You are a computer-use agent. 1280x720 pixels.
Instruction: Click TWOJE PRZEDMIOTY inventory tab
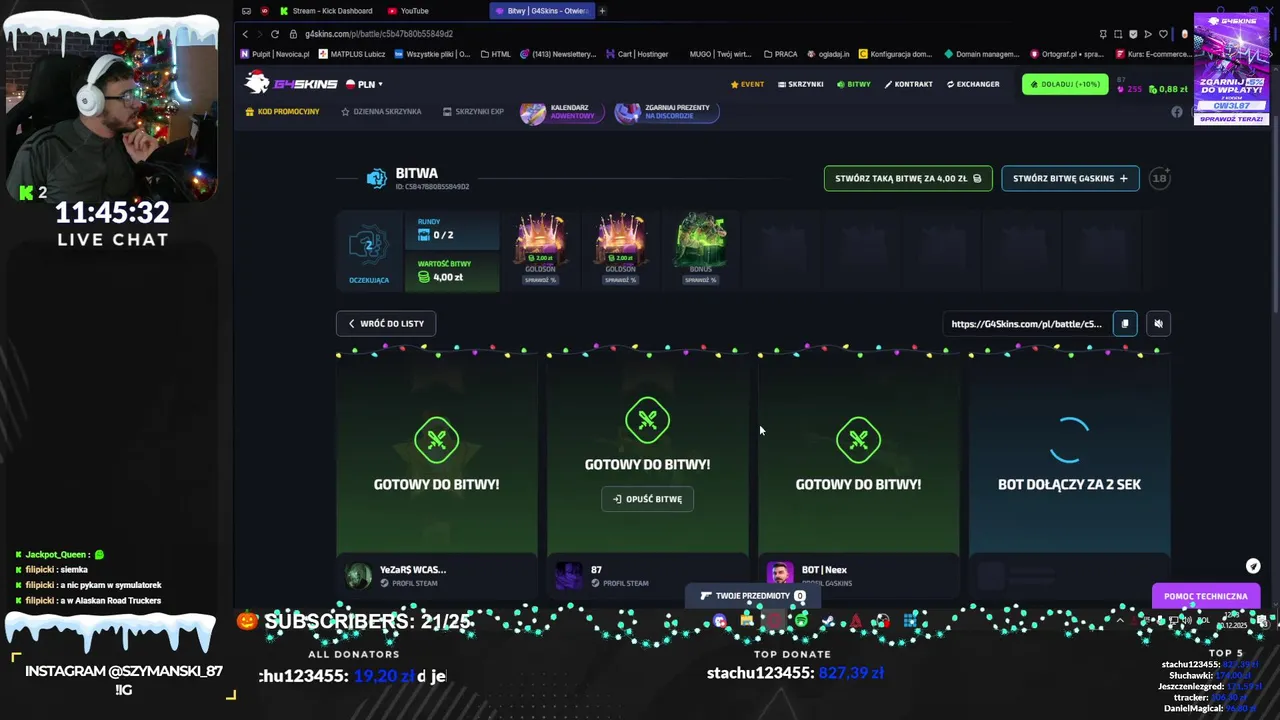752,596
